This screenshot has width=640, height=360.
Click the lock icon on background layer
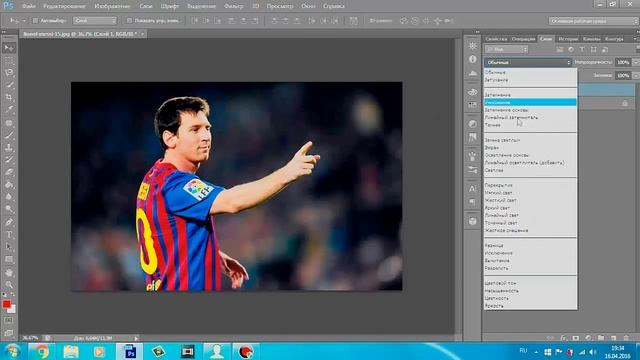(625, 104)
